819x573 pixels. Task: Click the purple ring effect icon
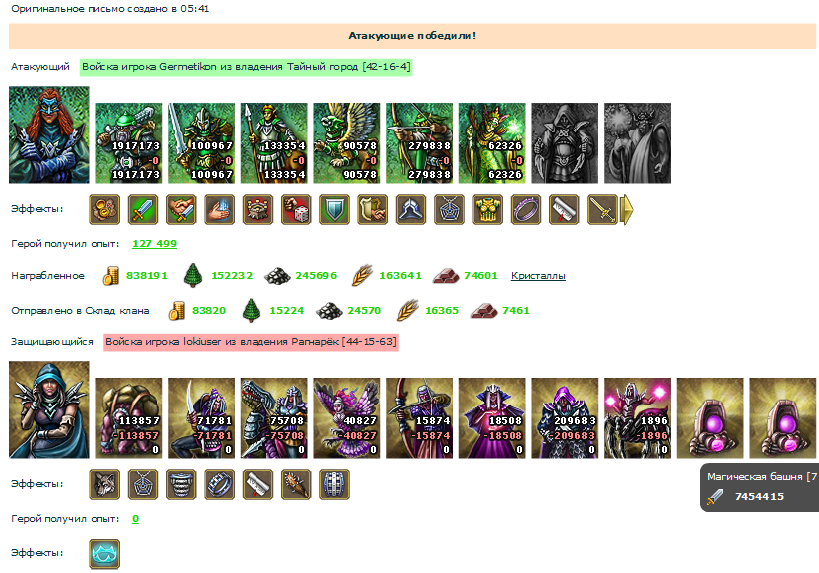(x=525, y=209)
